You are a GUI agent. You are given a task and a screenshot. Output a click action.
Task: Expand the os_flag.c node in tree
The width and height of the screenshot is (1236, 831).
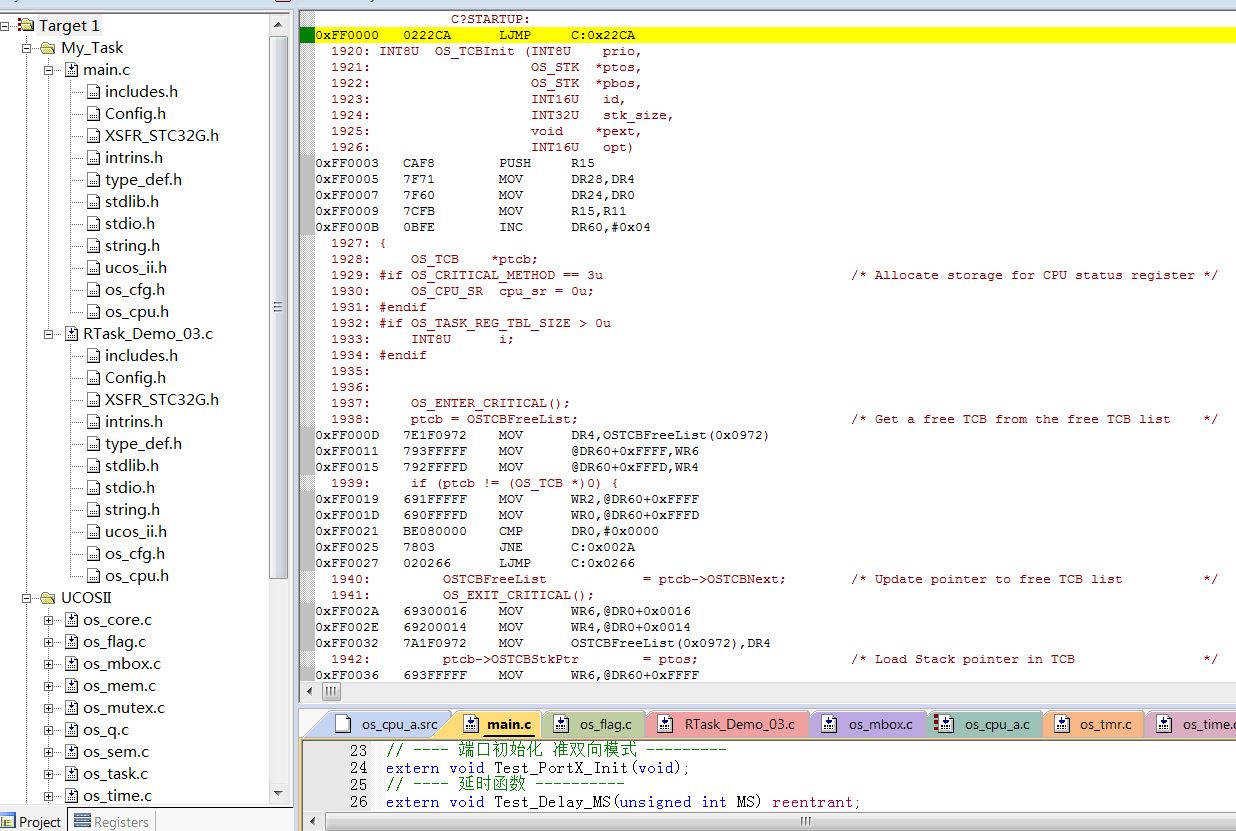[48, 642]
